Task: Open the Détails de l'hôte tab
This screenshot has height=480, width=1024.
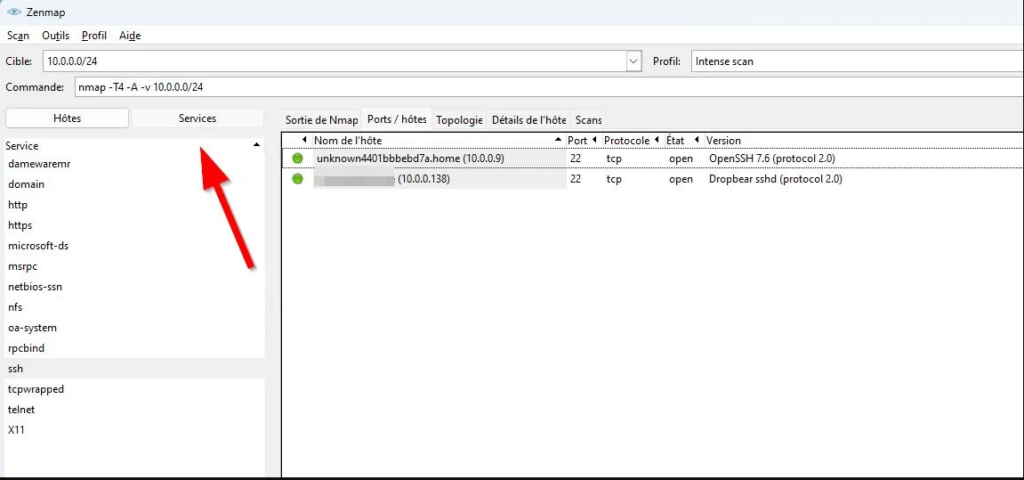Action: 528,120
